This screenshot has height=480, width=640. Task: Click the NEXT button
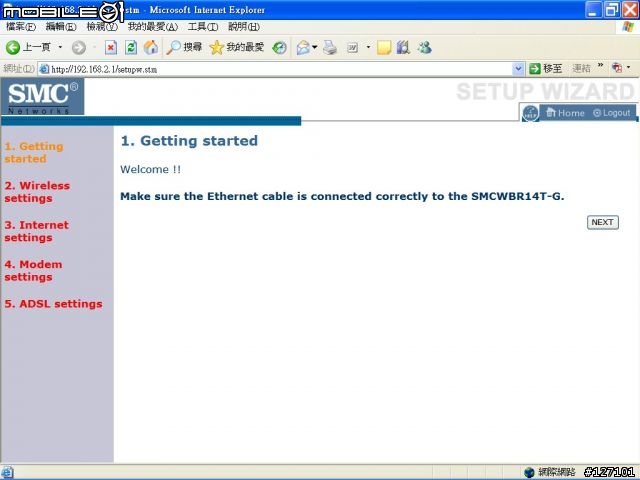(x=602, y=222)
